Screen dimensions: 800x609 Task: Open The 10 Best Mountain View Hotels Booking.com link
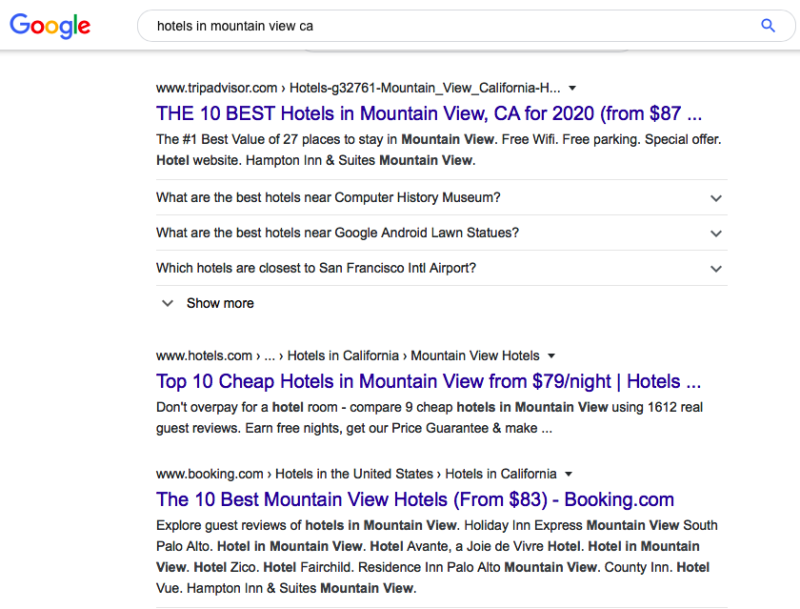click(415, 499)
